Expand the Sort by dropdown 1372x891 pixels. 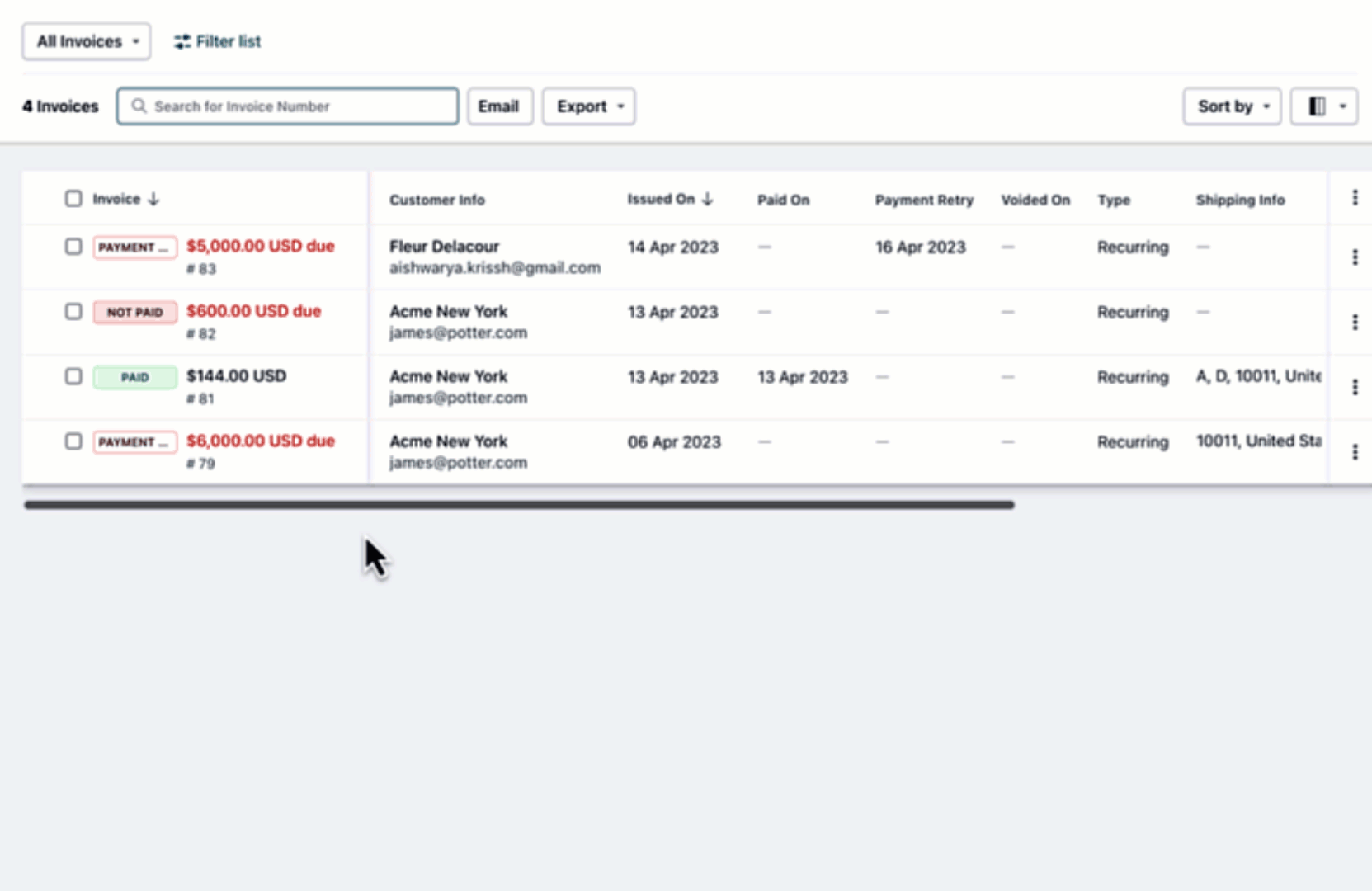pos(1231,106)
